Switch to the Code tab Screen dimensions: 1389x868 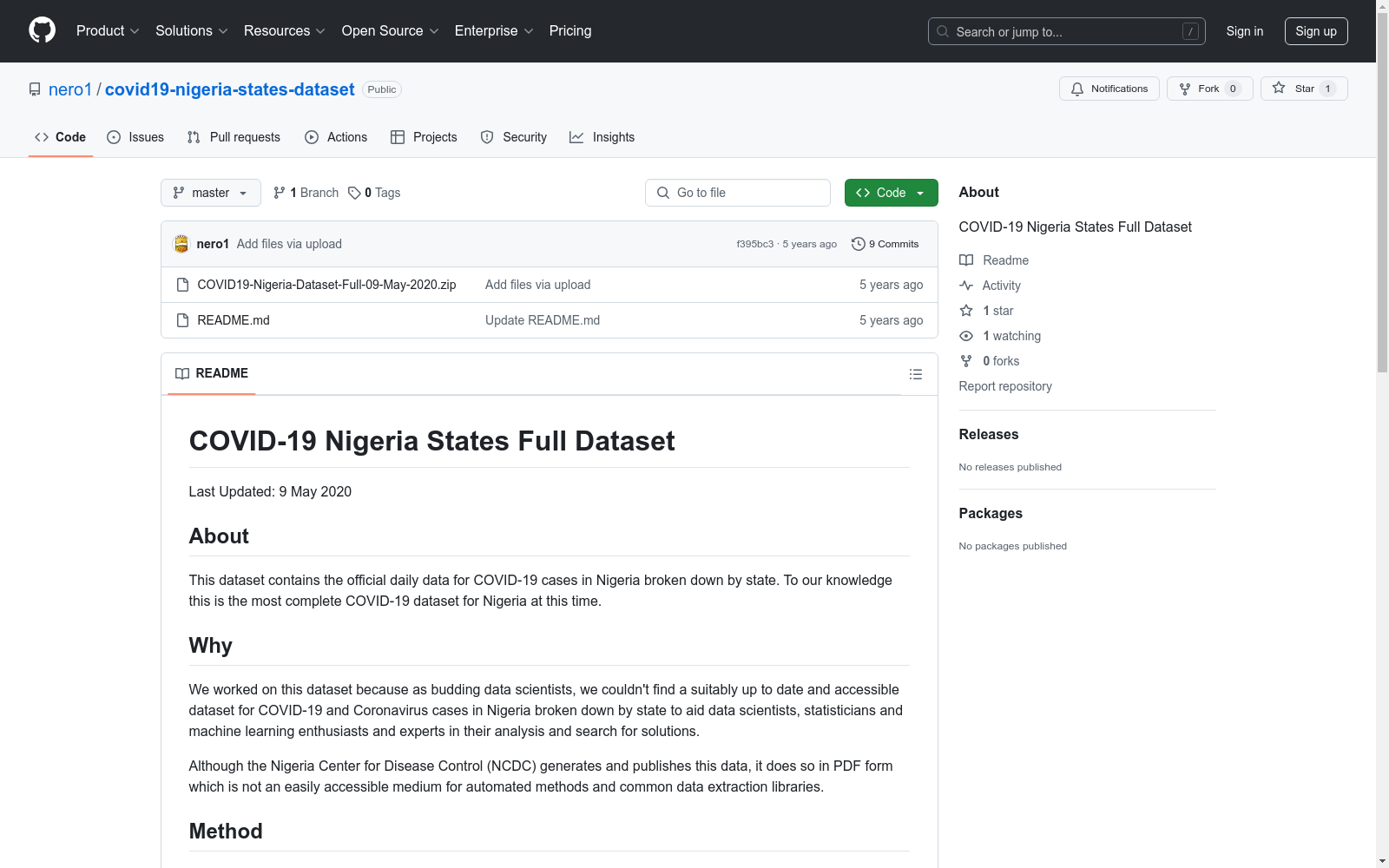(x=61, y=137)
